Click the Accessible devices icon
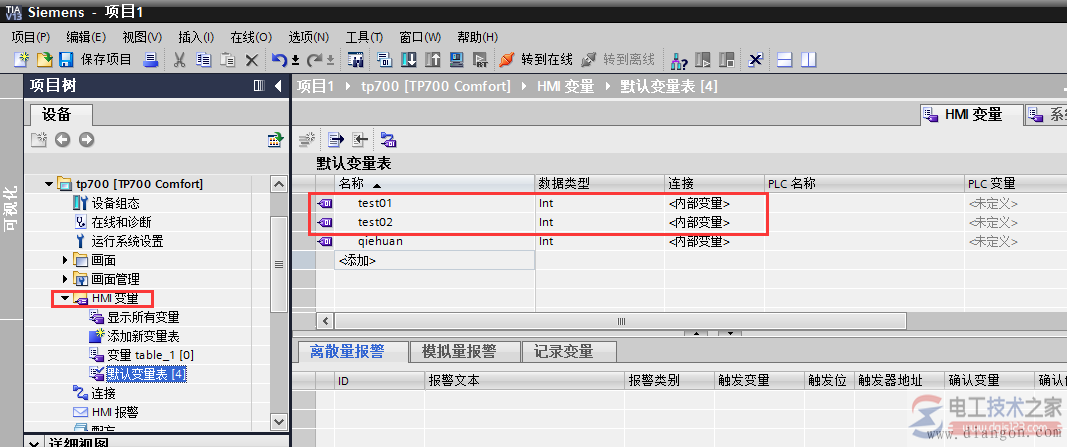Viewport: 1067px width, 447px height. [678, 60]
